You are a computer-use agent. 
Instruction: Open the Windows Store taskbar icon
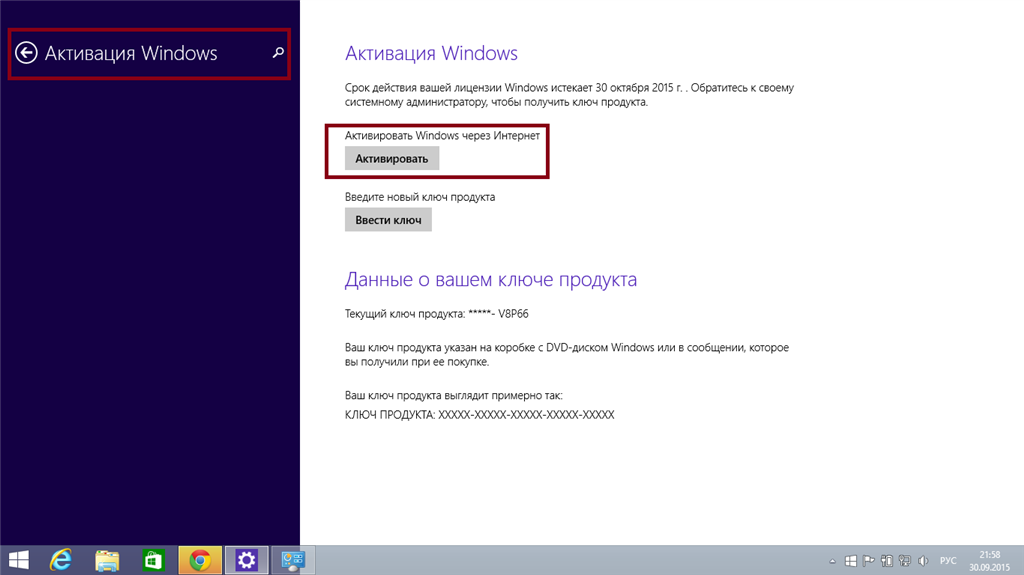tap(153, 560)
